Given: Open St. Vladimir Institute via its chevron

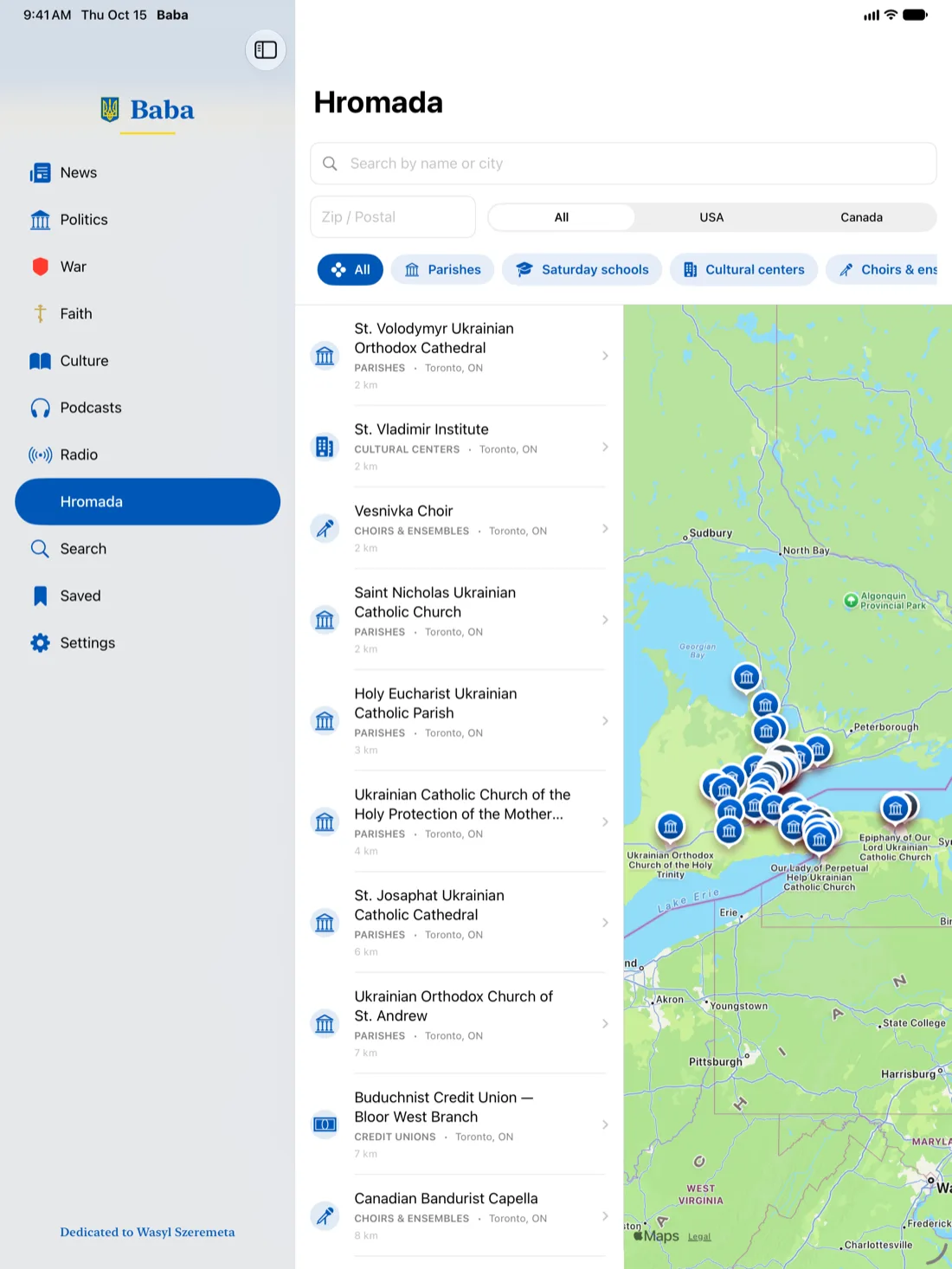Looking at the screenshot, I should pyautogui.click(x=605, y=447).
